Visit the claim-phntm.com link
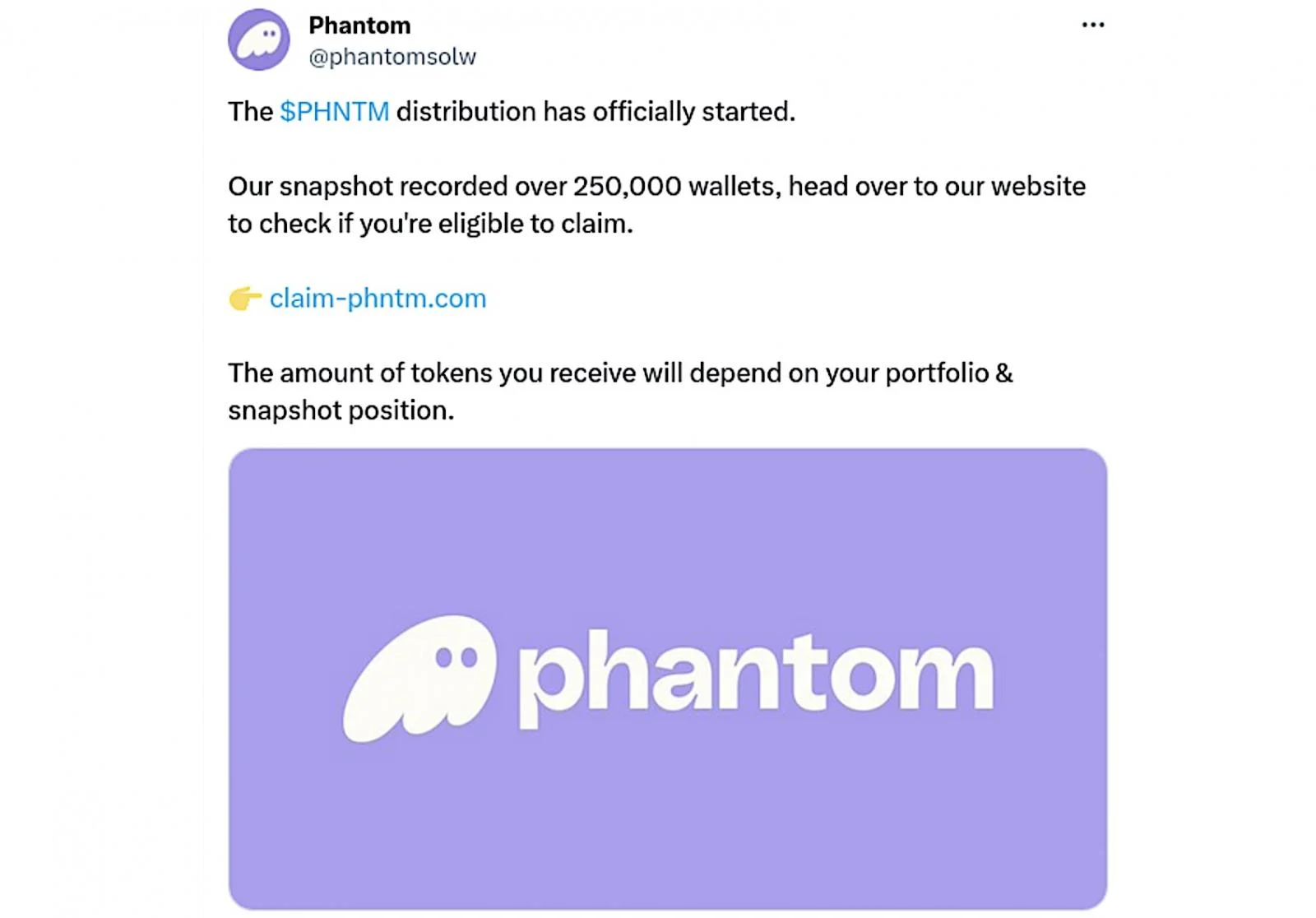 (x=378, y=299)
